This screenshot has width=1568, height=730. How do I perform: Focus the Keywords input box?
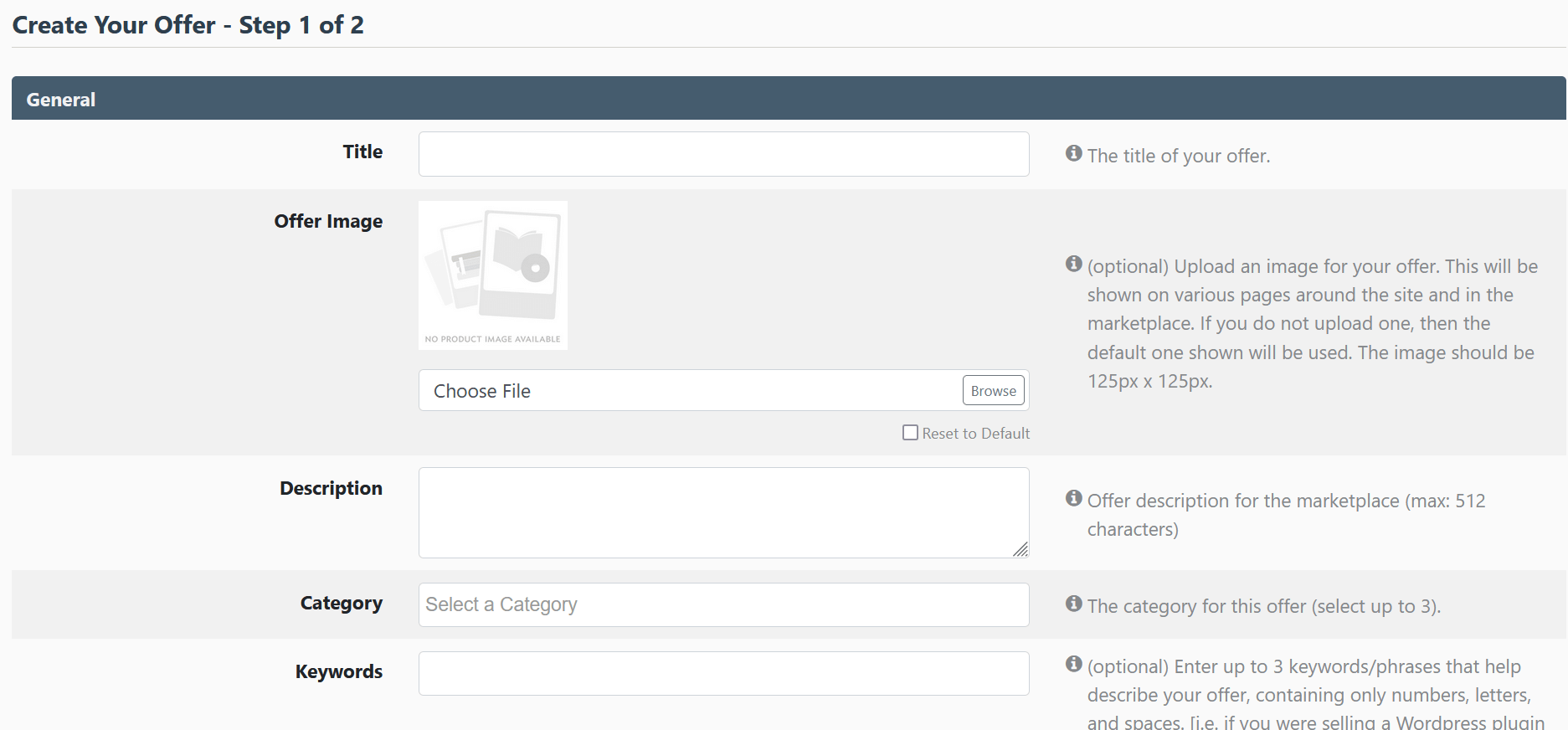coord(723,673)
